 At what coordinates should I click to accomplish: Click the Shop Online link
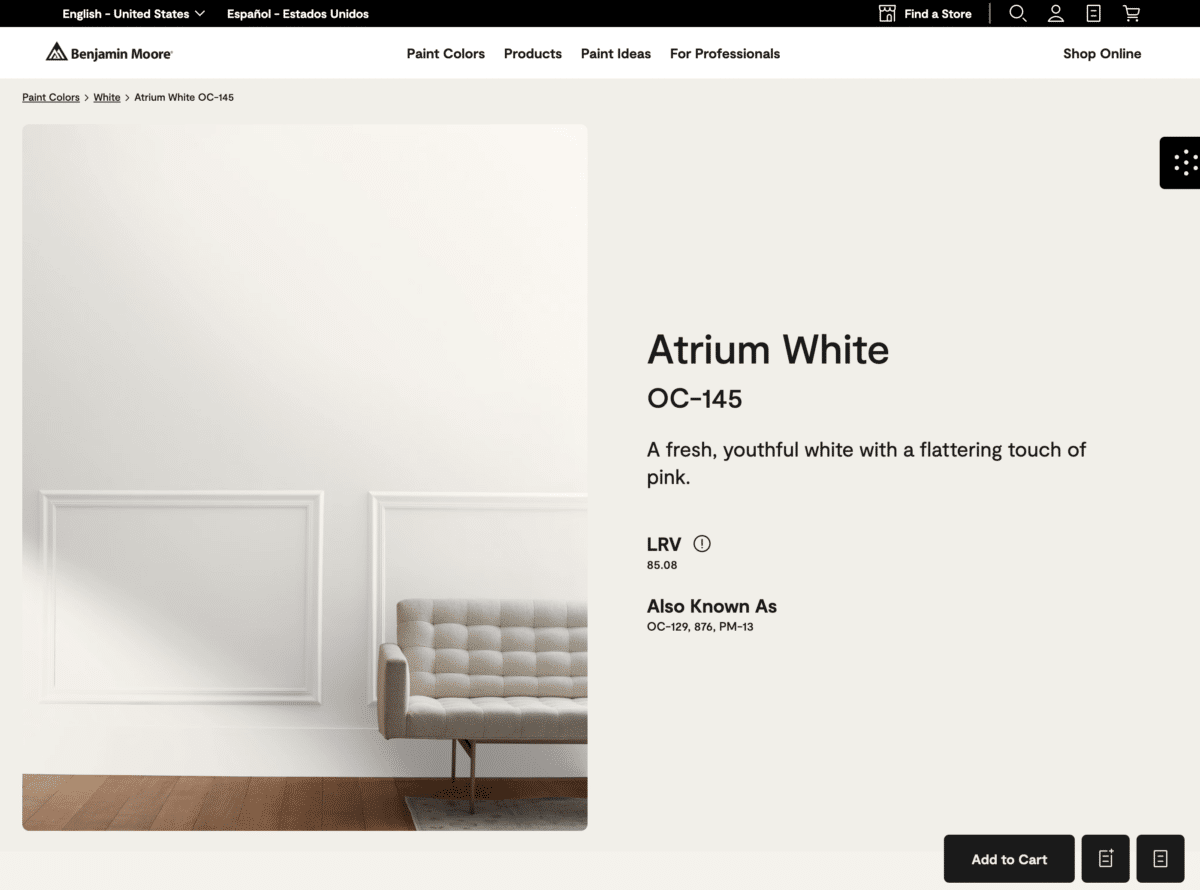pyautogui.click(x=1102, y=53)
